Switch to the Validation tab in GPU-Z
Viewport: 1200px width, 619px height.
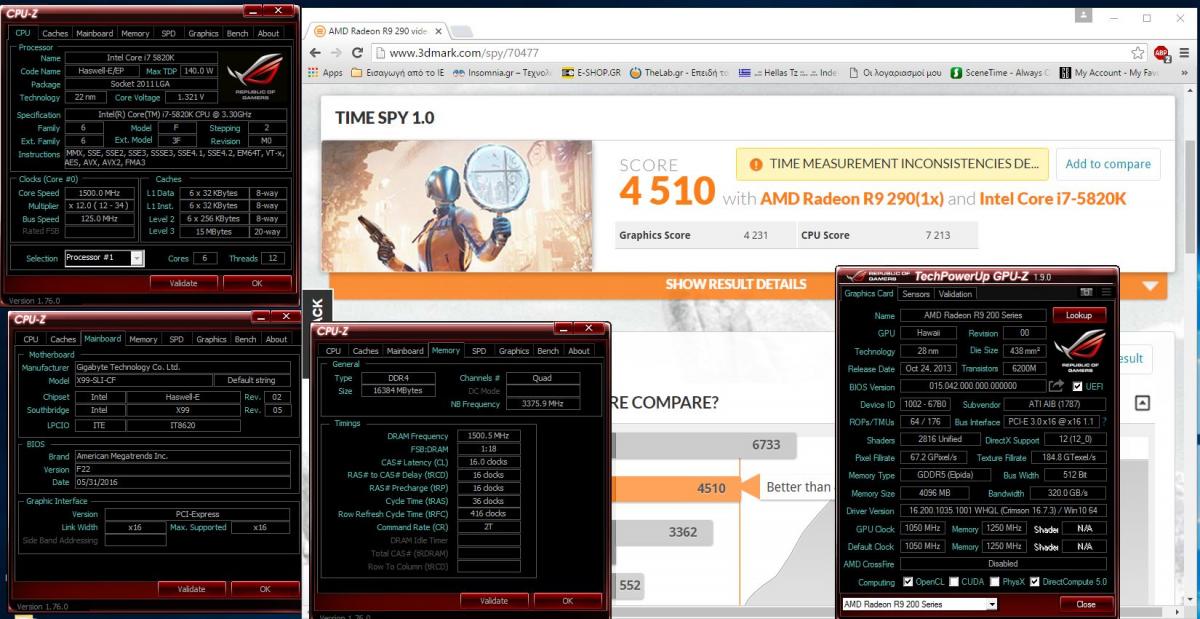coord(955,294)
